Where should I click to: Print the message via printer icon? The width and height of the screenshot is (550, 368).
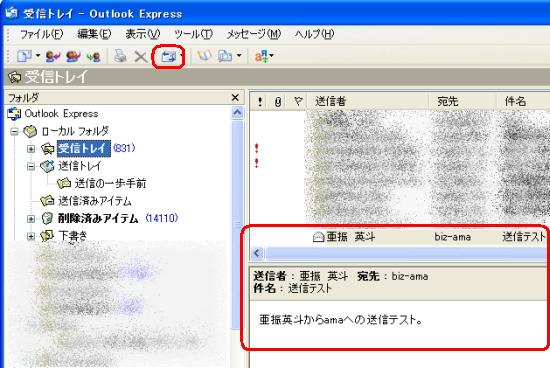pyautogui.click(x=120, y=56)
